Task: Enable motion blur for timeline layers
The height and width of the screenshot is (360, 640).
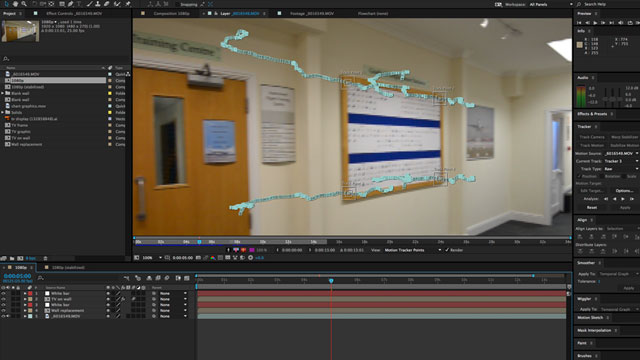Action: point(167,278)
